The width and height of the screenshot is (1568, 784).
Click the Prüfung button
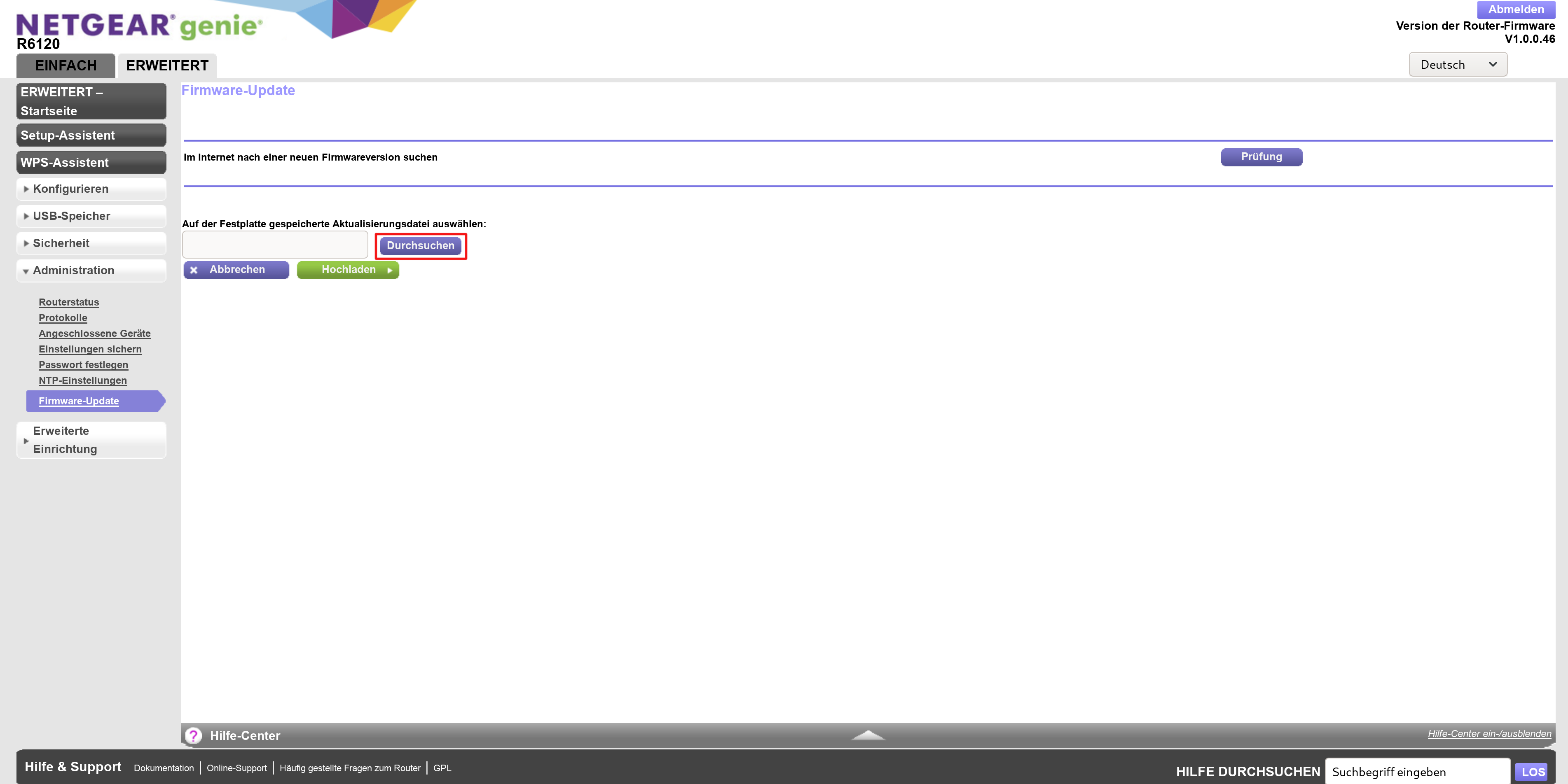tap(1261, 157)
